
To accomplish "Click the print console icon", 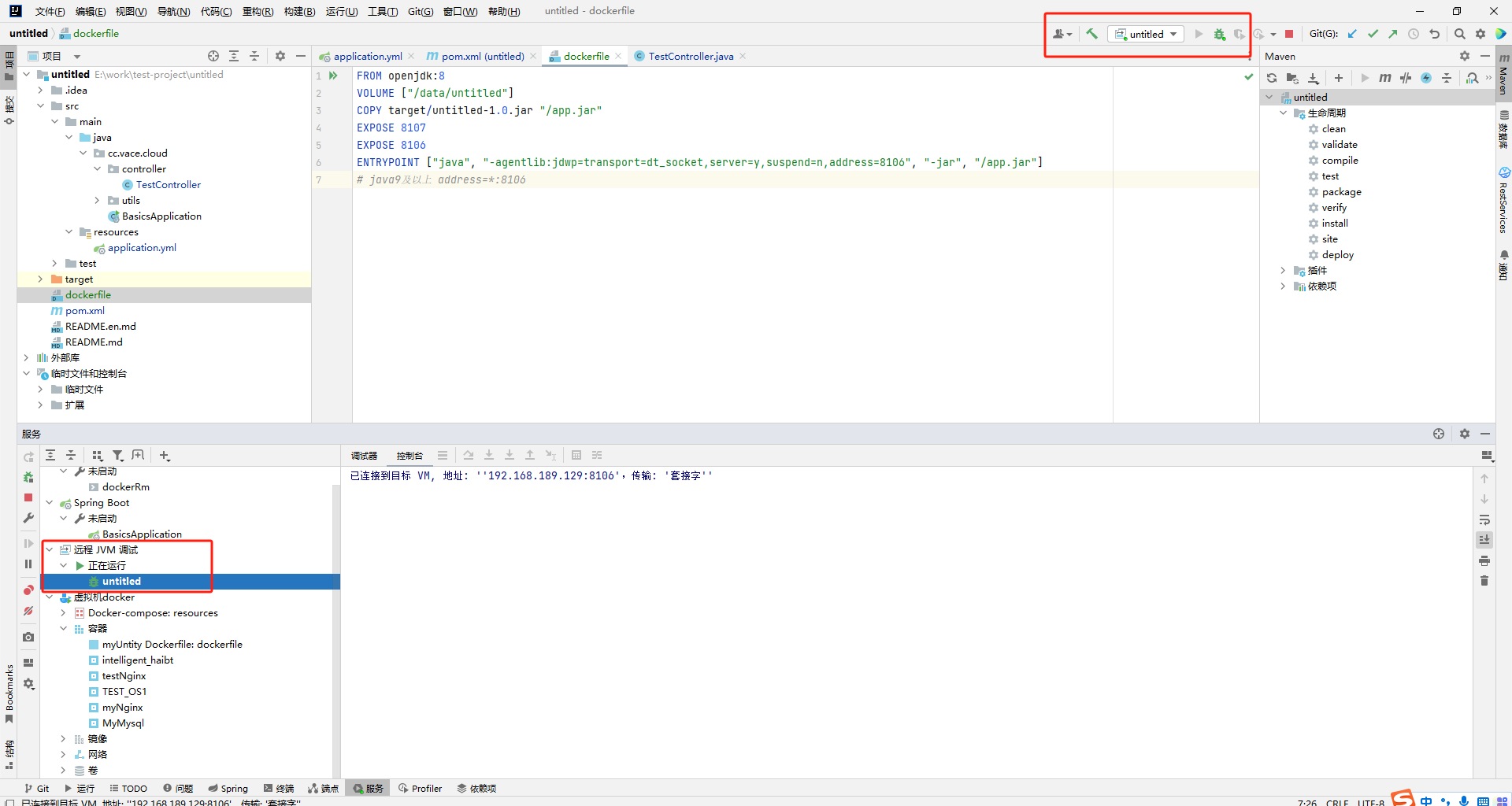I will coord(1484,560).
